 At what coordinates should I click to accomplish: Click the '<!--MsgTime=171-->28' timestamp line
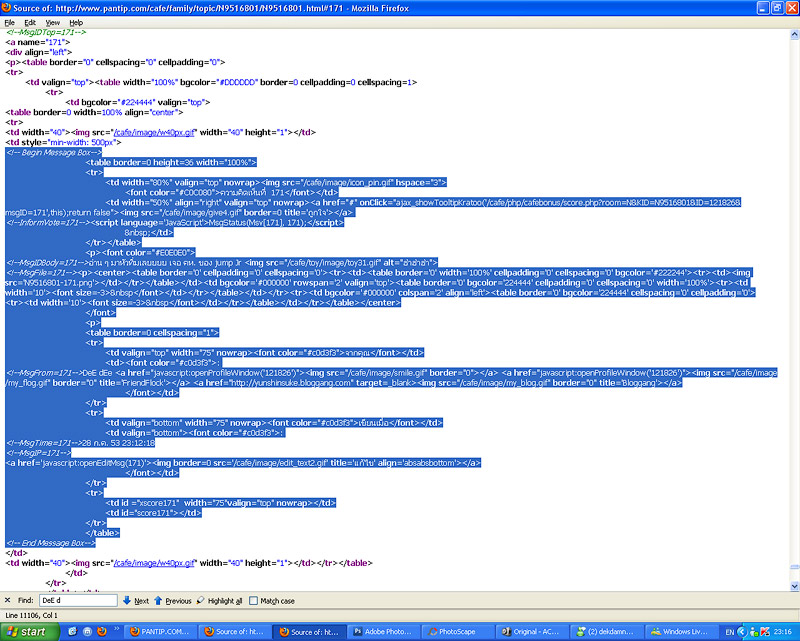80,443
